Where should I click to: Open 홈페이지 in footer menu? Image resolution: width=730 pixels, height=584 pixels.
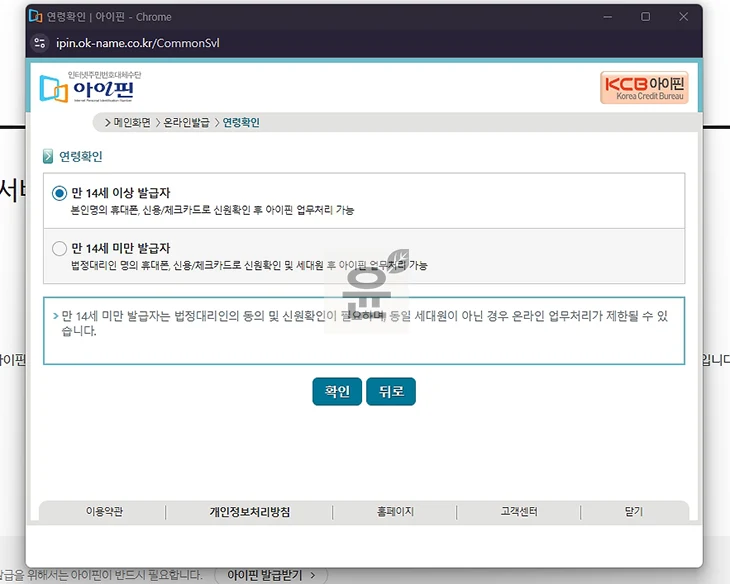coord(395,512)
